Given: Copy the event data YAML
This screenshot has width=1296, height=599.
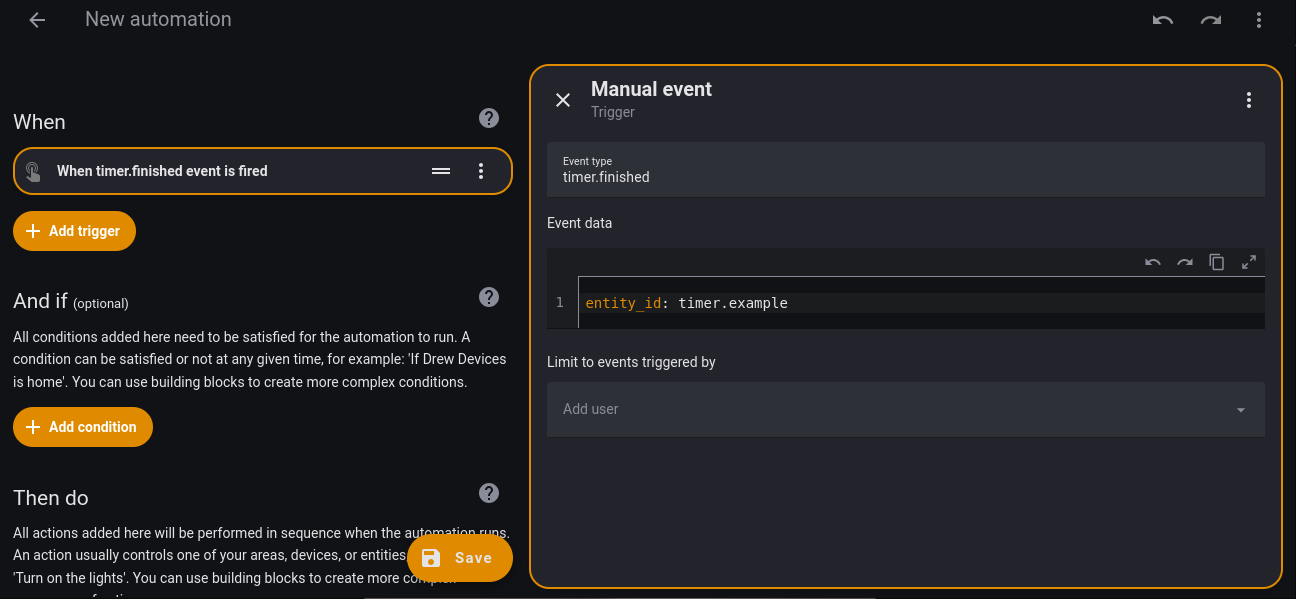Looking at the screenshot, I should [1217, 262].
